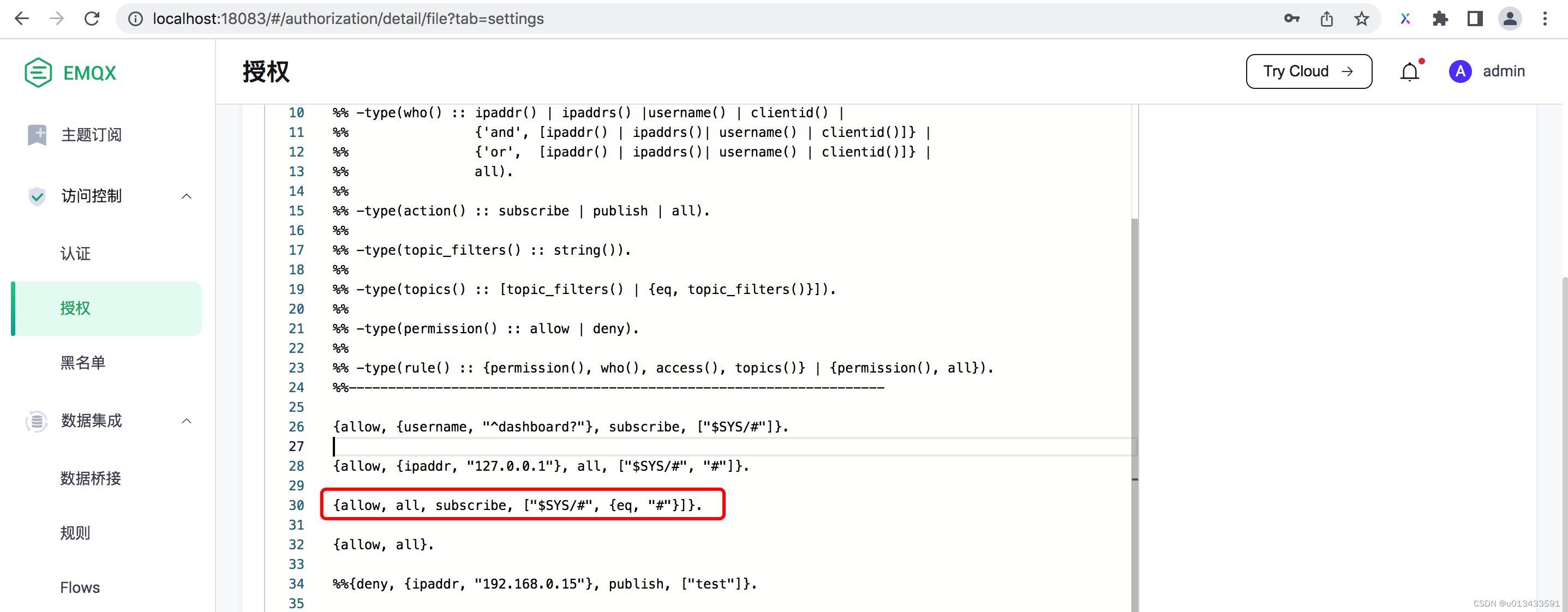Click admin user profile button

(1461, 71)
